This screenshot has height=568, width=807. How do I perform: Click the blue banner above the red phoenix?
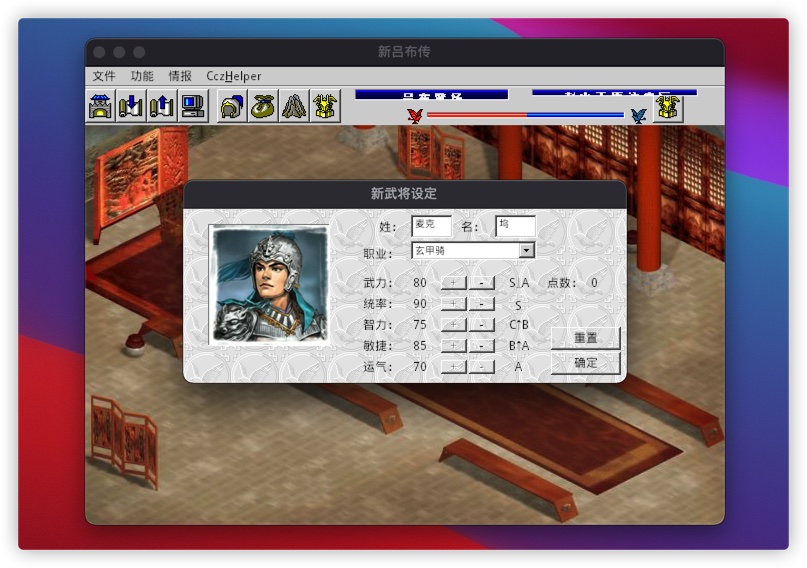432,94
